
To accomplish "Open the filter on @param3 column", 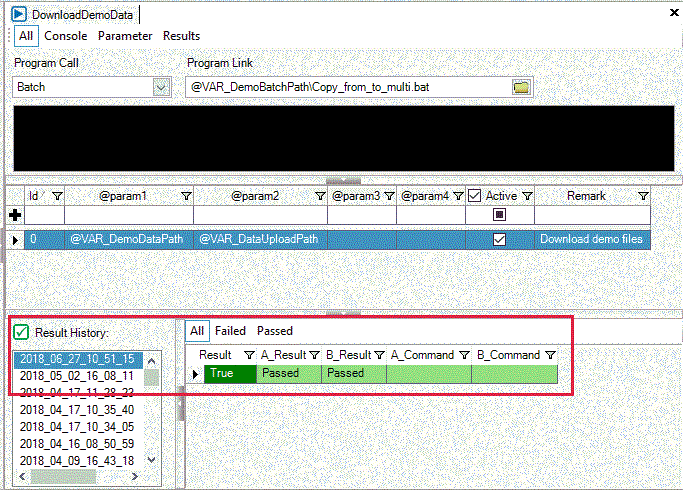I will 389,196.
